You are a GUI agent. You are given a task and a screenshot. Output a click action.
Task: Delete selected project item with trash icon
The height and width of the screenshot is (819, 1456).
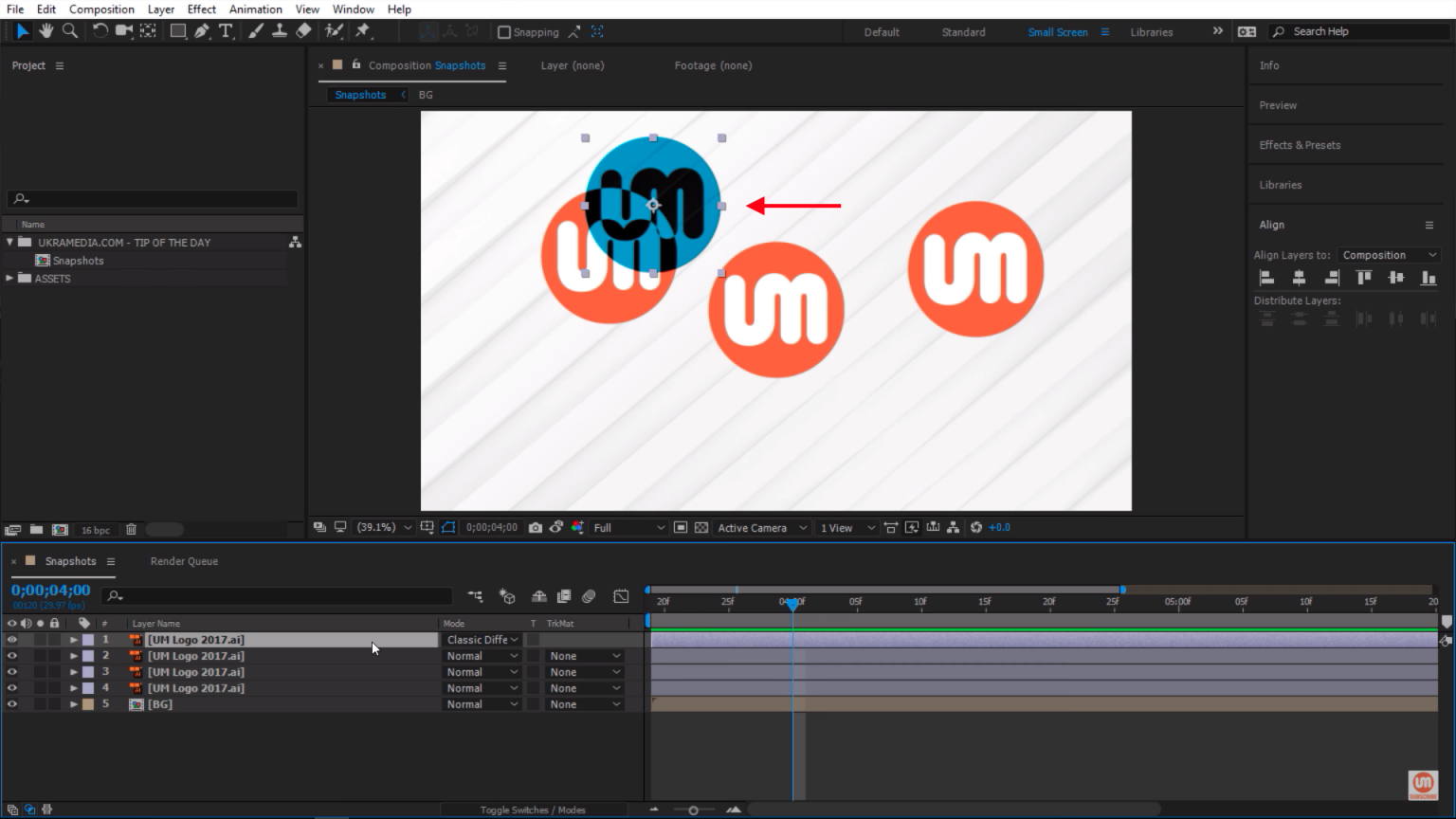(x=132, y=530)
